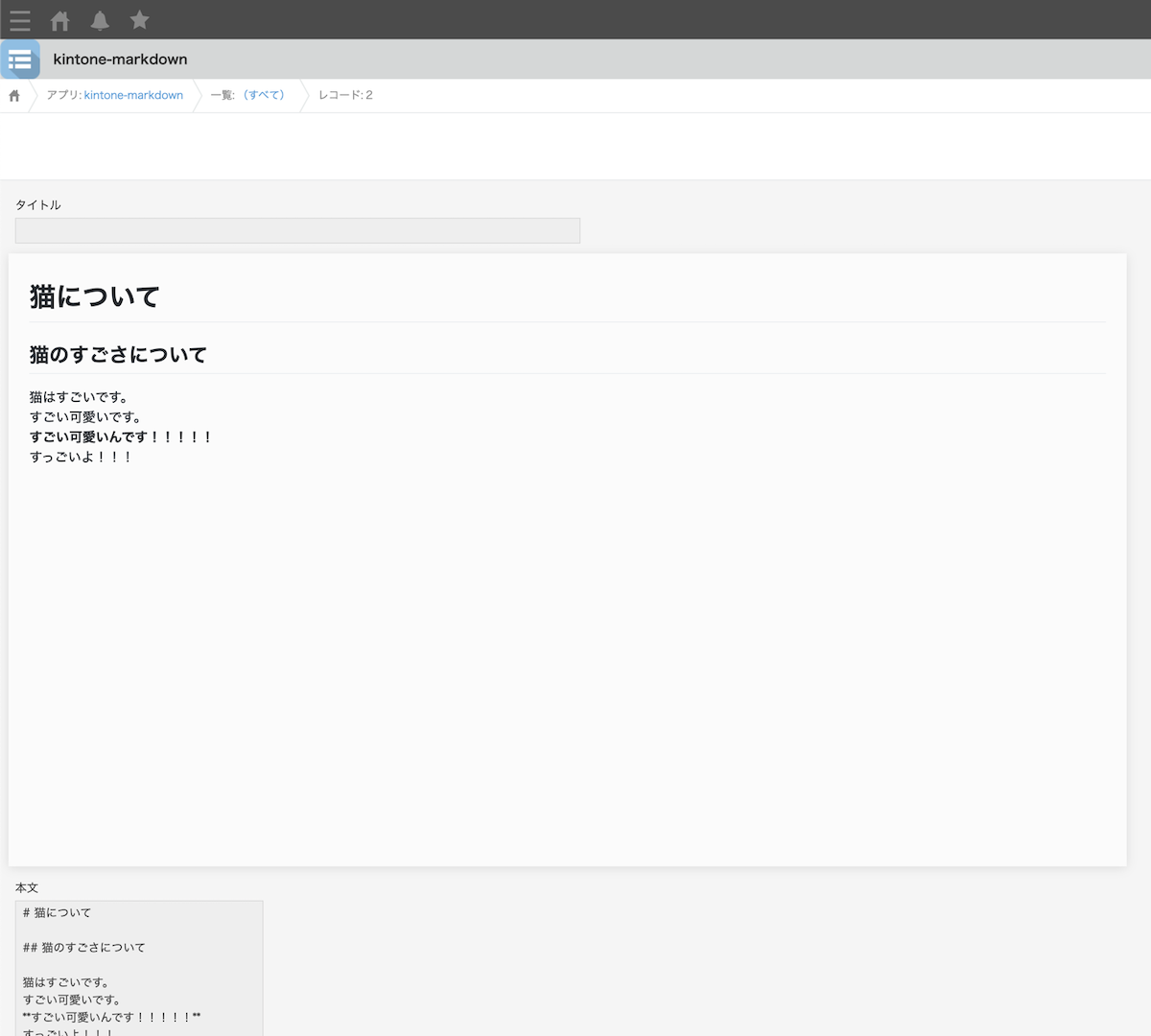
Task: Select the bold すごい可愛いんです line
Action: coord(120,436)
